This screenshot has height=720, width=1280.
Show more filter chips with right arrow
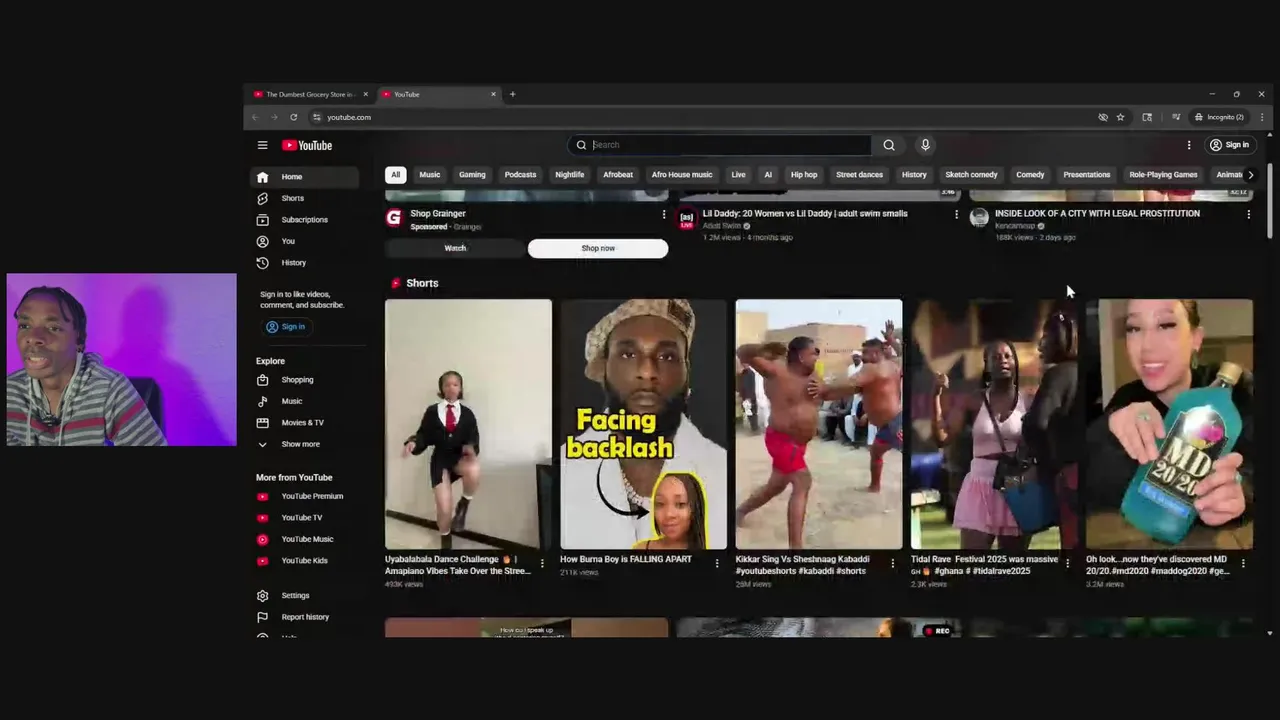1250,175
